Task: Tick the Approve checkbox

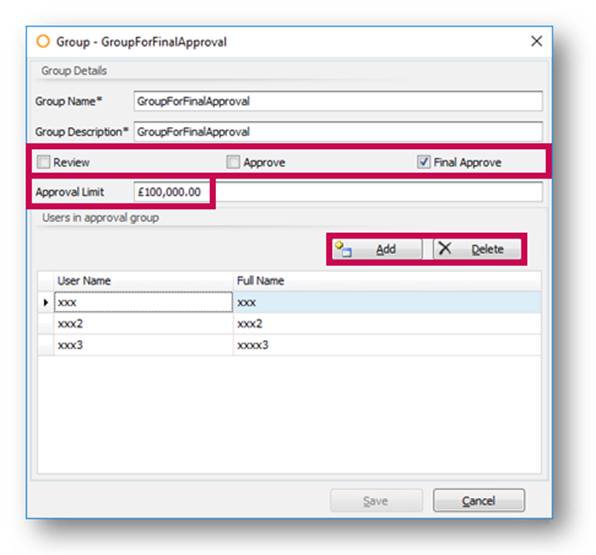Action: [x=233, y=162]
